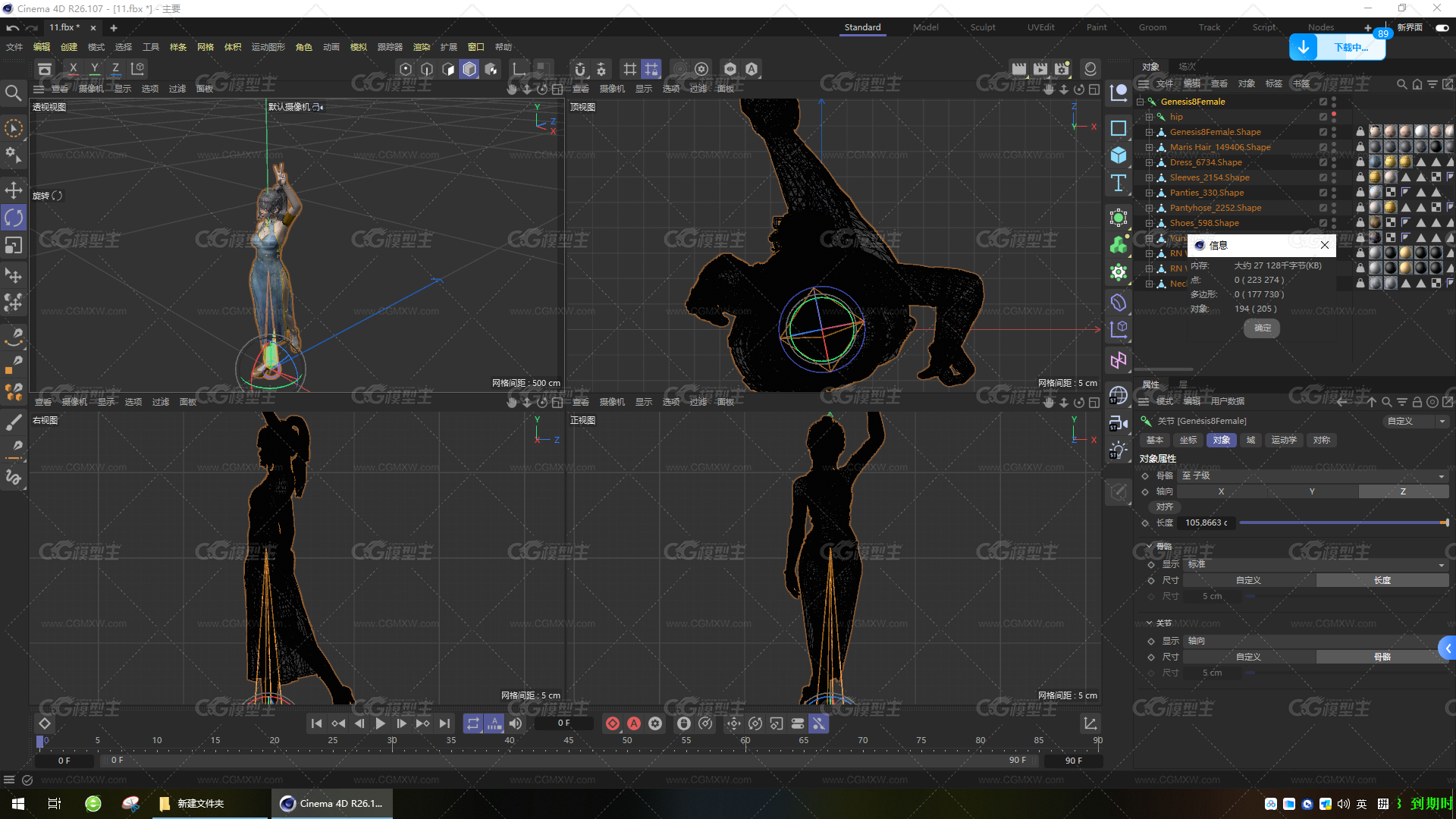Adjust the 长度 length slider

pos(1343,522)
